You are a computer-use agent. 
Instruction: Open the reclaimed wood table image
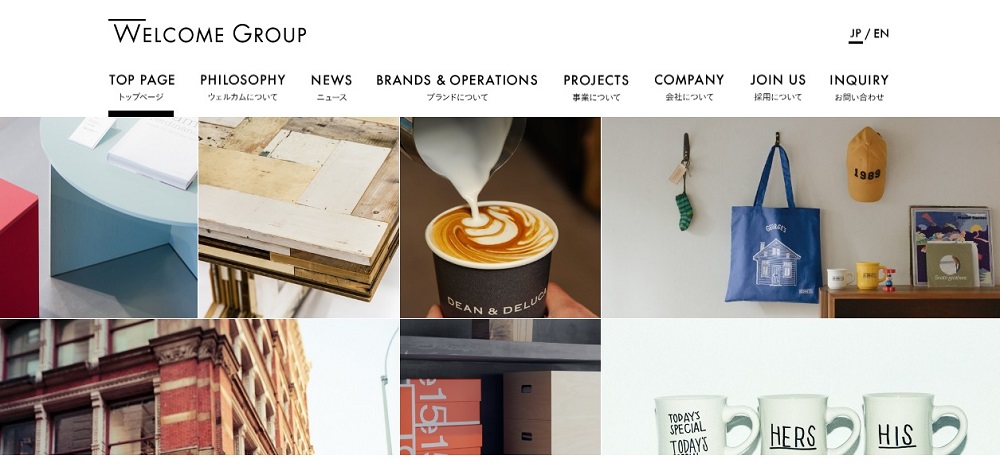tap(299, 217)
